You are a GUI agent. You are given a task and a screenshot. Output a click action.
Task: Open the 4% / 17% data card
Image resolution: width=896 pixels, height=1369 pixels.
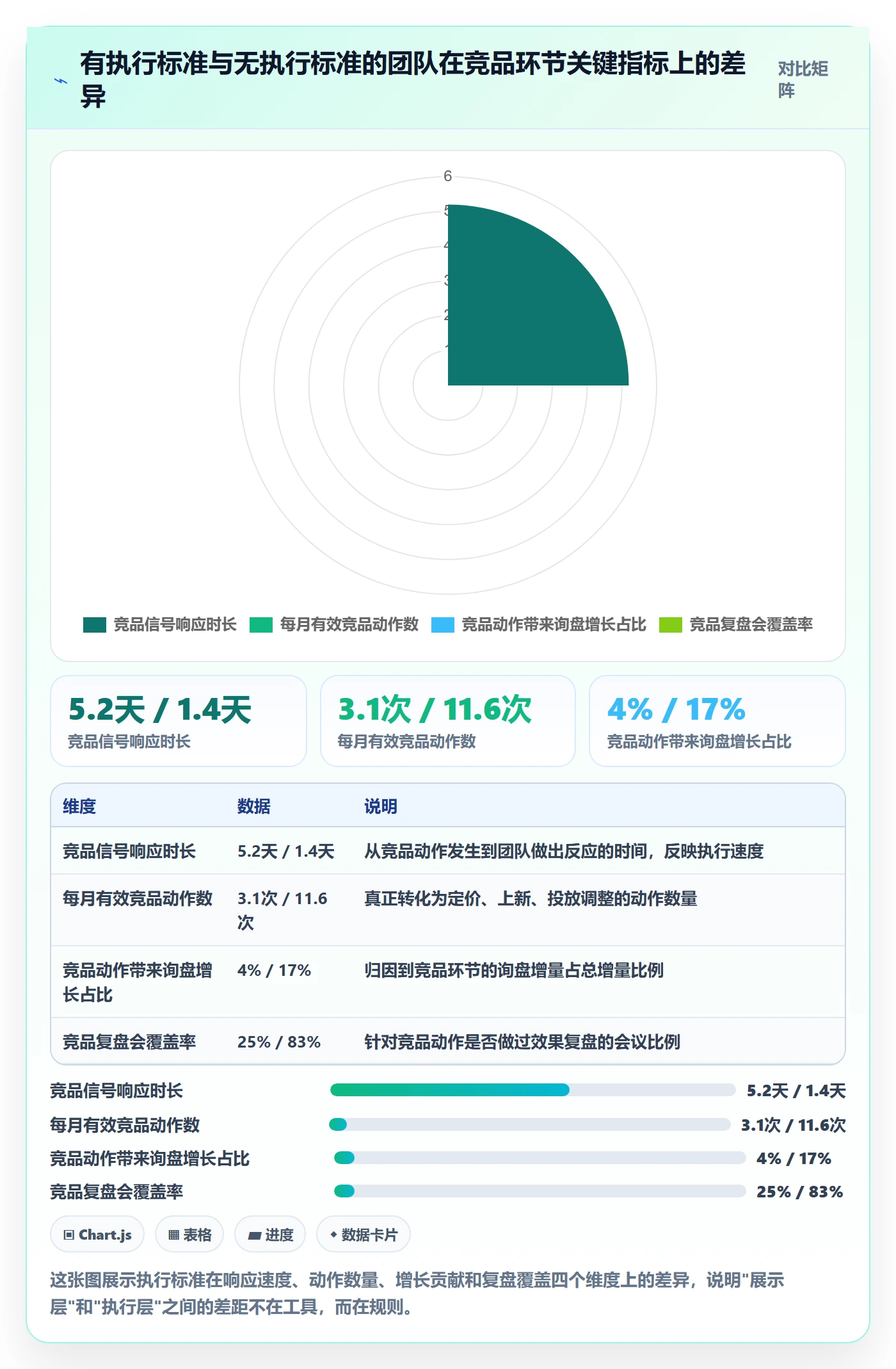click(717, 721)
